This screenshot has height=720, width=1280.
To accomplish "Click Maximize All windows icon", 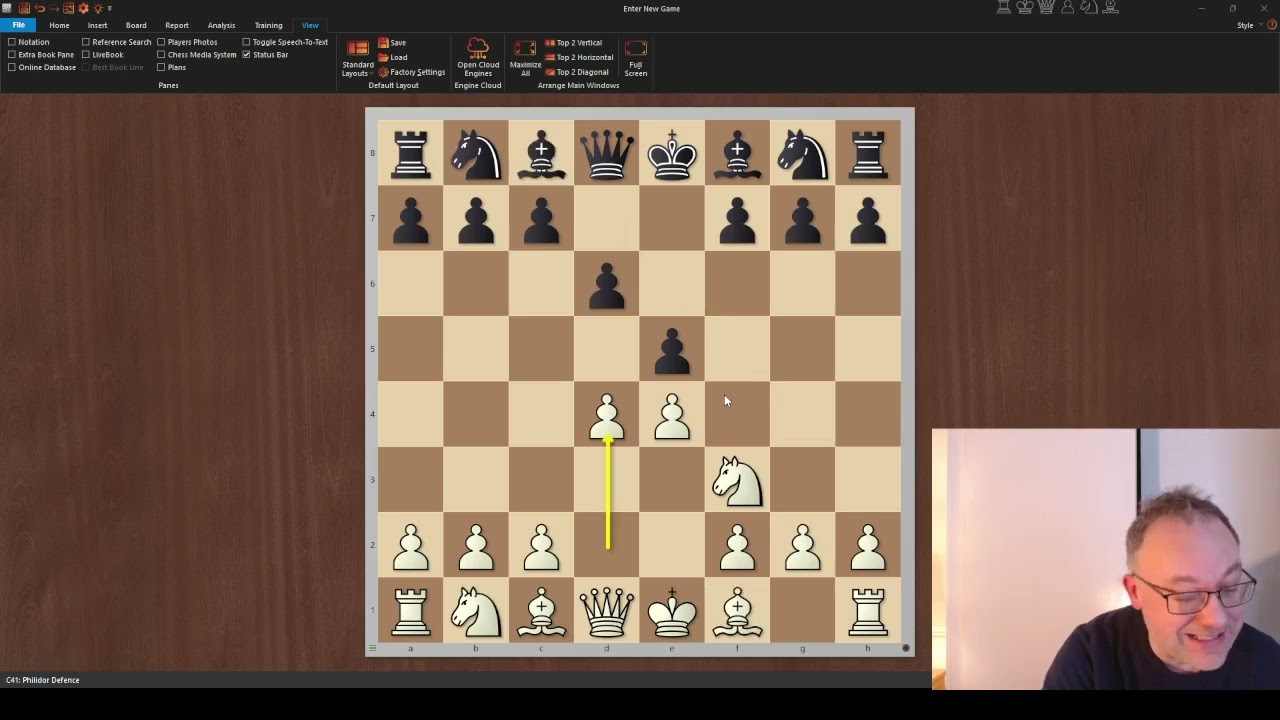I will pyautogui.click(x=525, y=48).
